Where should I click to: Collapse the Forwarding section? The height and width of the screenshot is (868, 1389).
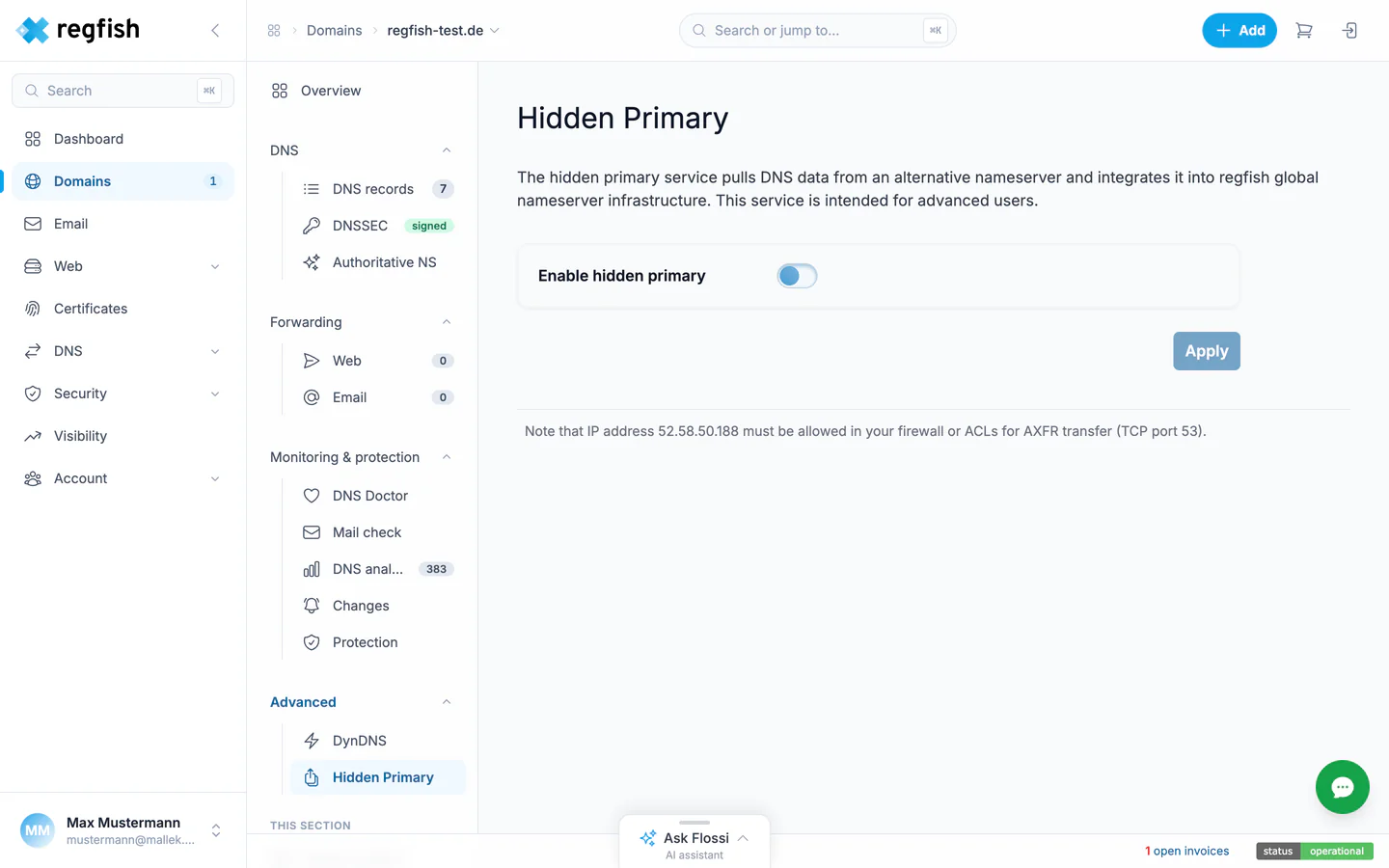point(447,322)
